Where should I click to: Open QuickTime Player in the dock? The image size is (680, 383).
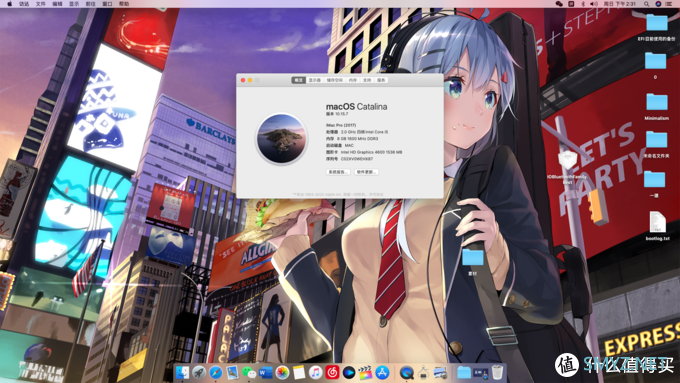click(406, 372)
